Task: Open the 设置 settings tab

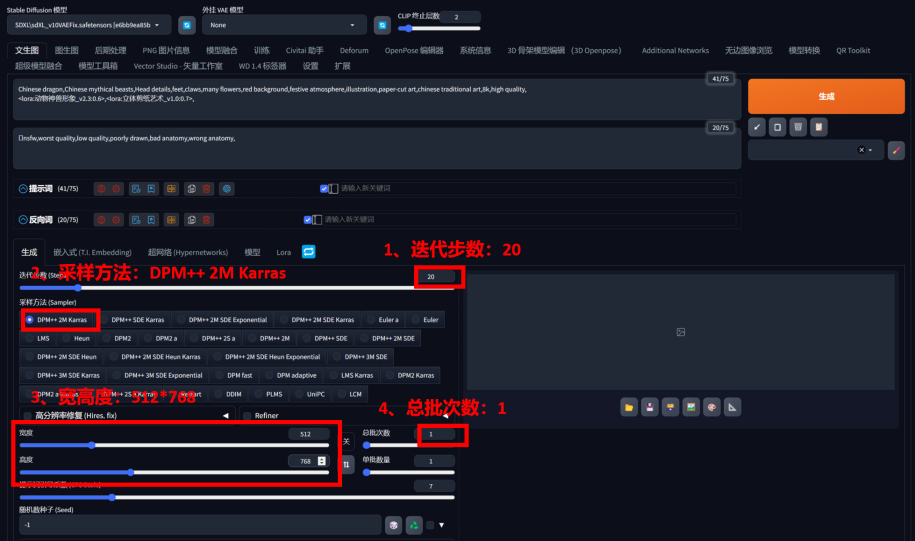Action: coord(310,66)
